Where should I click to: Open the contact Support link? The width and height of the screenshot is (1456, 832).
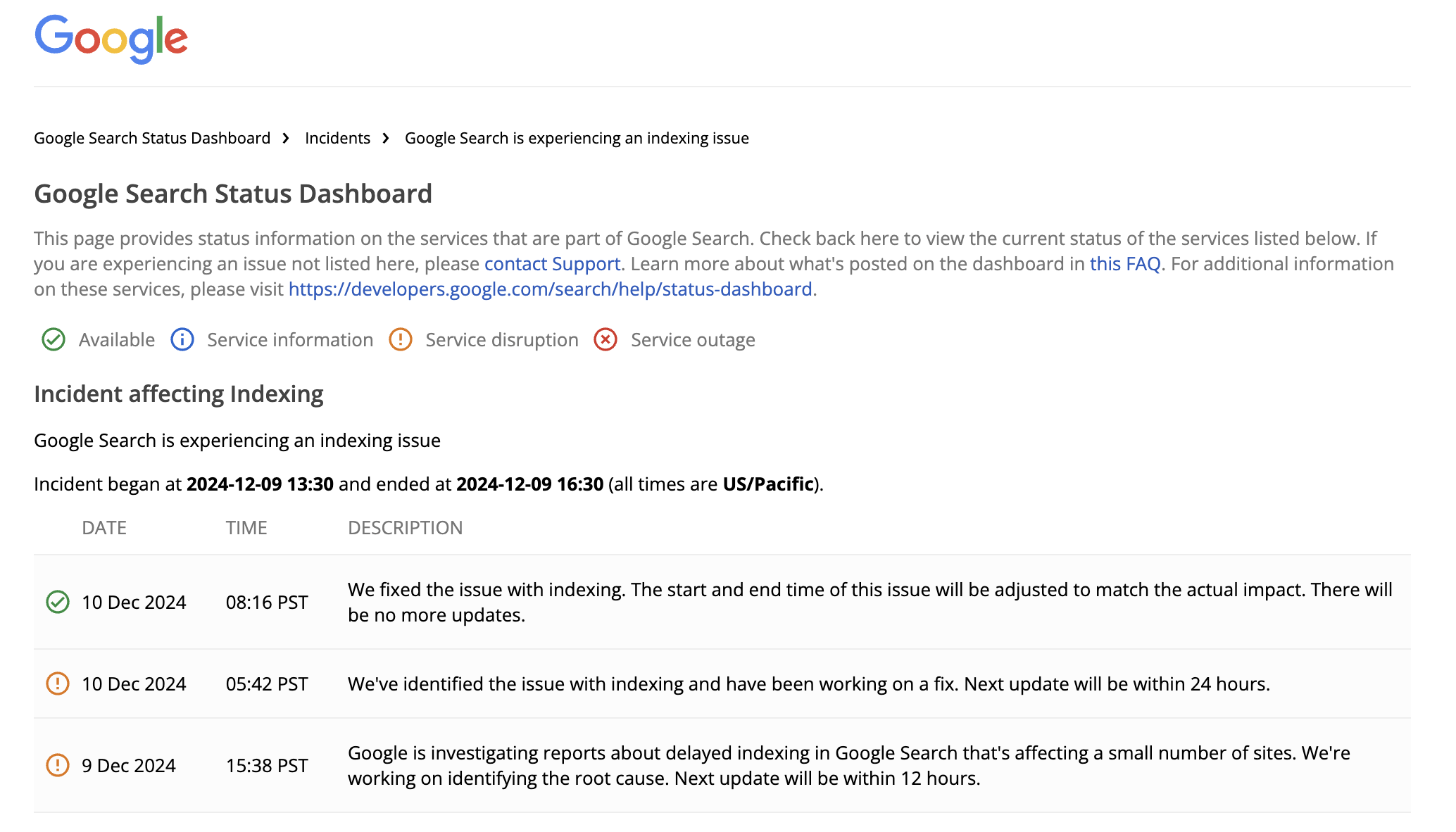pyautogui.click(x=552, y=264)
